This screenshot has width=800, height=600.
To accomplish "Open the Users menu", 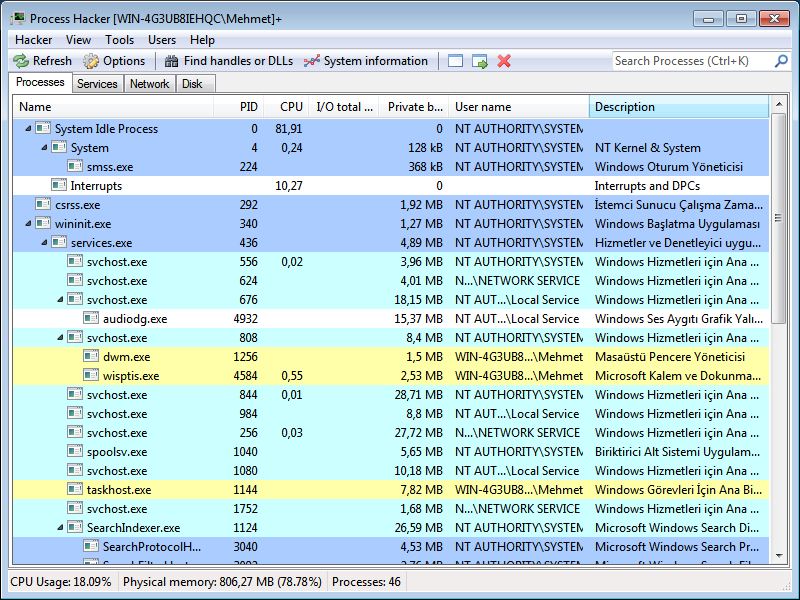I will point(162,40).
